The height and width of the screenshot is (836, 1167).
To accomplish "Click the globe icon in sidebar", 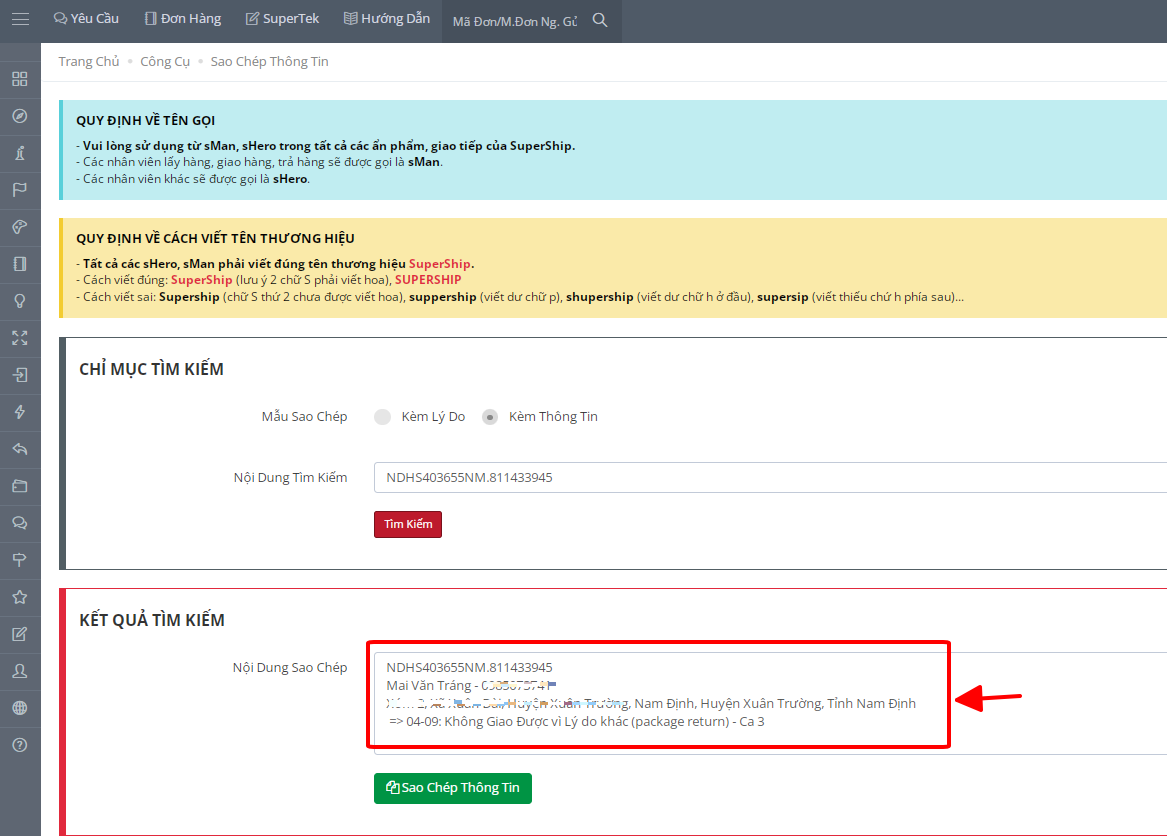I will (20, 708).
